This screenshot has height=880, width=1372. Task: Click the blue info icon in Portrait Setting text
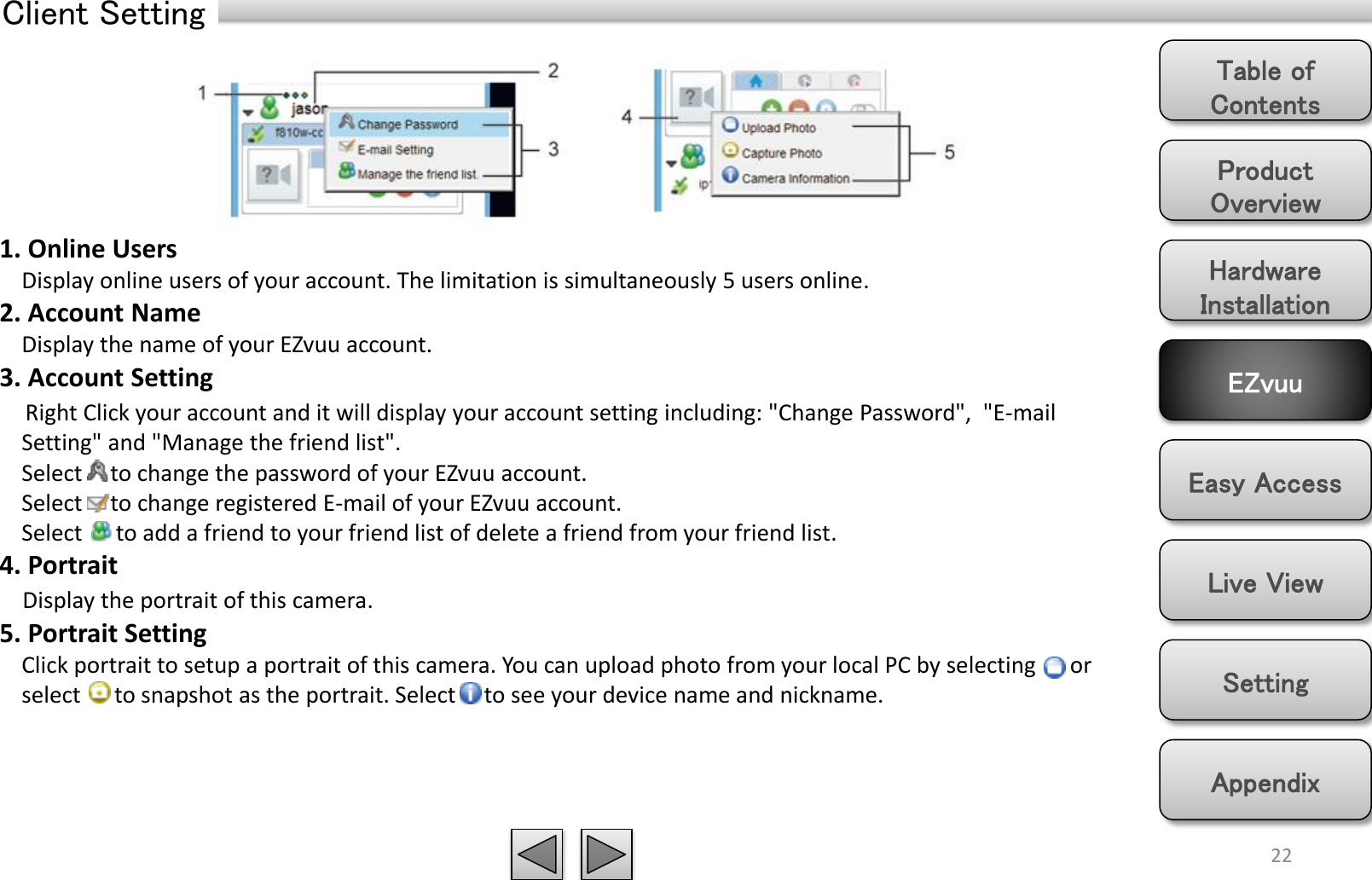click(x=471, y=693)
